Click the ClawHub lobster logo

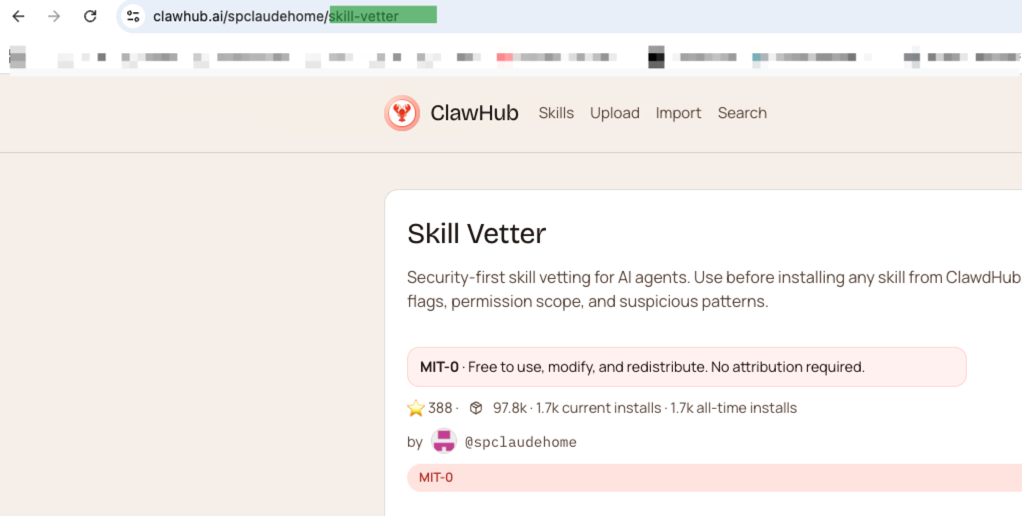point(402,113)
